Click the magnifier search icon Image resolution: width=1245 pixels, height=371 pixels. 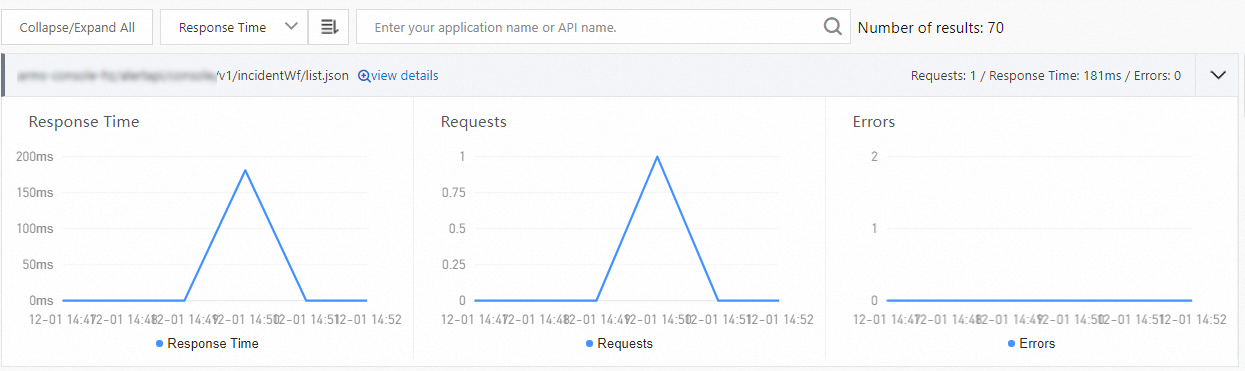point(833,28)
